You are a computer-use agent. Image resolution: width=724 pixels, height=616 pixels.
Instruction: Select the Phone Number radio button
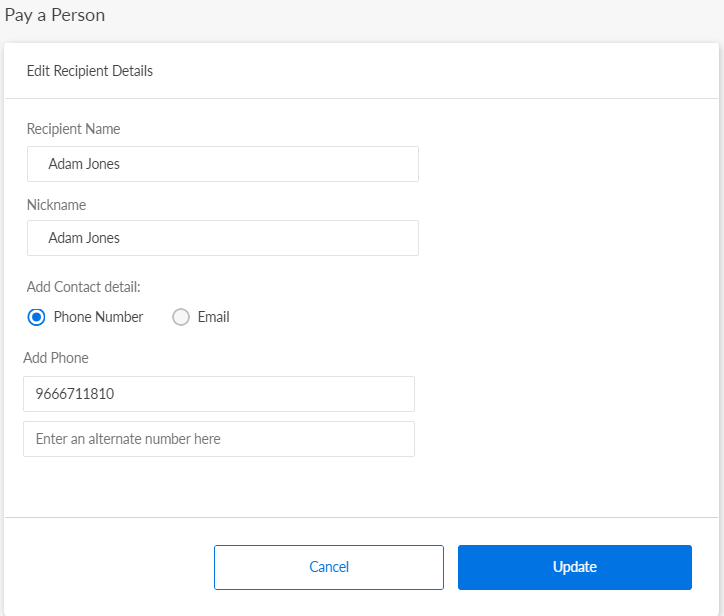pos(37,317)
